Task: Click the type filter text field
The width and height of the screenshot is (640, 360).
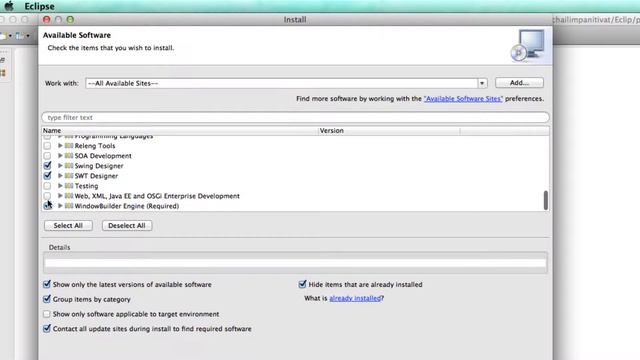Action: pyautogui.click(x=296, y=118)
